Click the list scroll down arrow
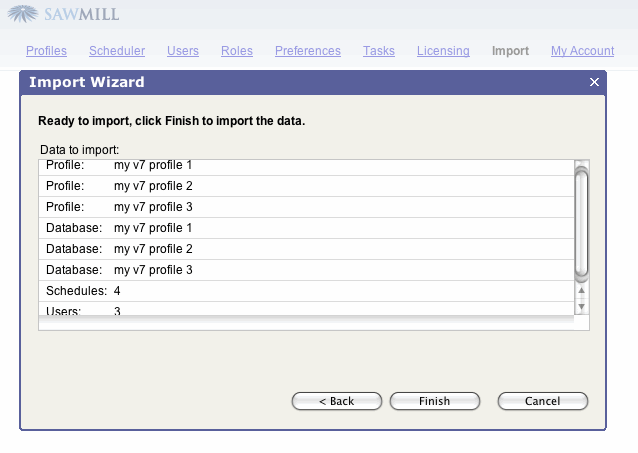Viewport: 638px width, 453px height. 581,307
